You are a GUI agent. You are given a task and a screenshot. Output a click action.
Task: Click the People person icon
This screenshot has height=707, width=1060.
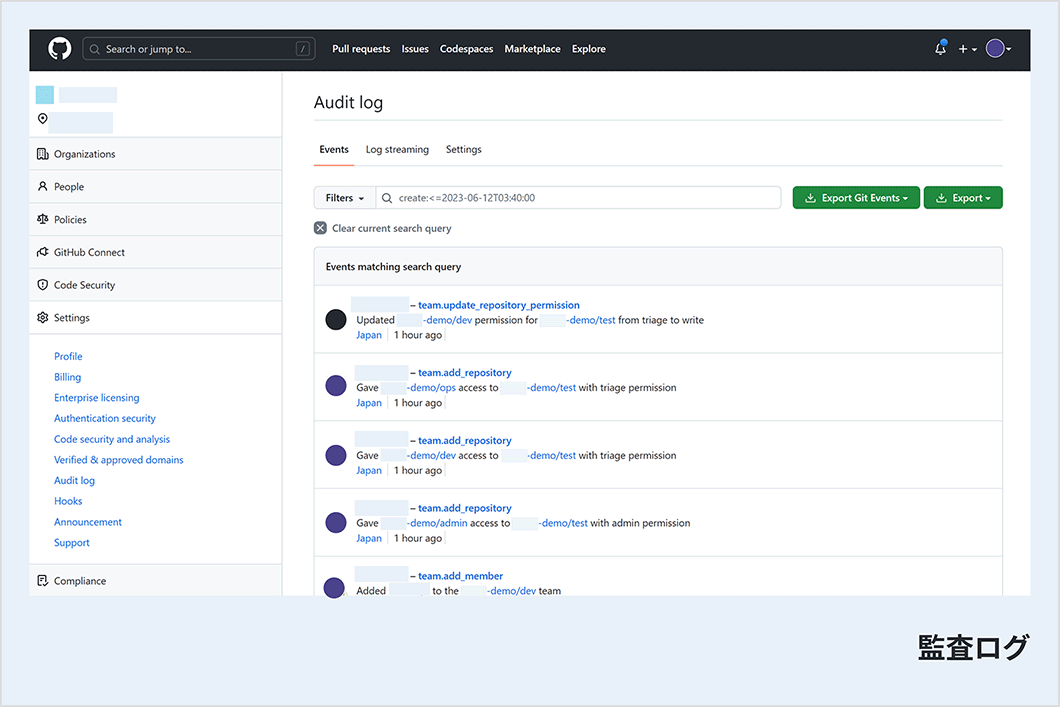[42, 187]
